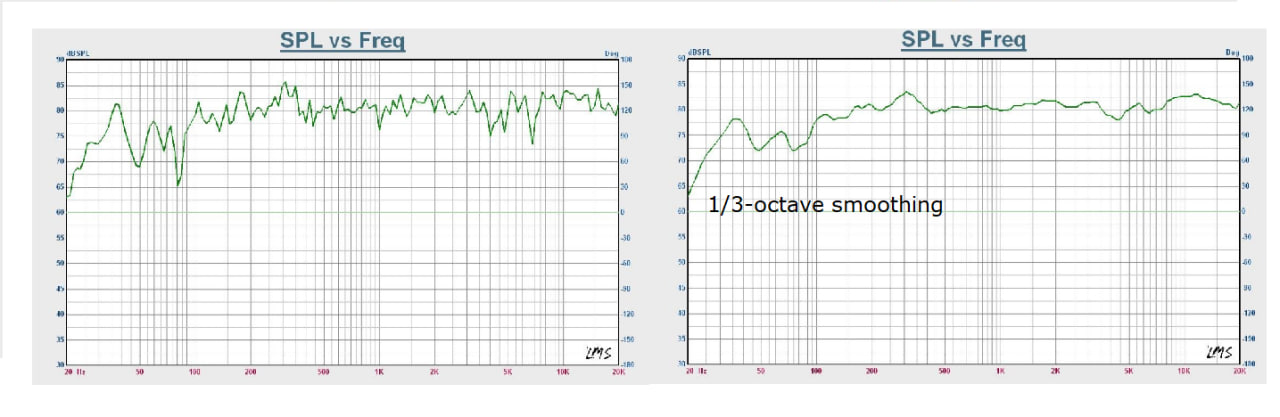The width and height of the screenshot is (1280, 417).
Task: Click the 2K frequency label on the unsmoothed graph
Action: coord(434,371)
